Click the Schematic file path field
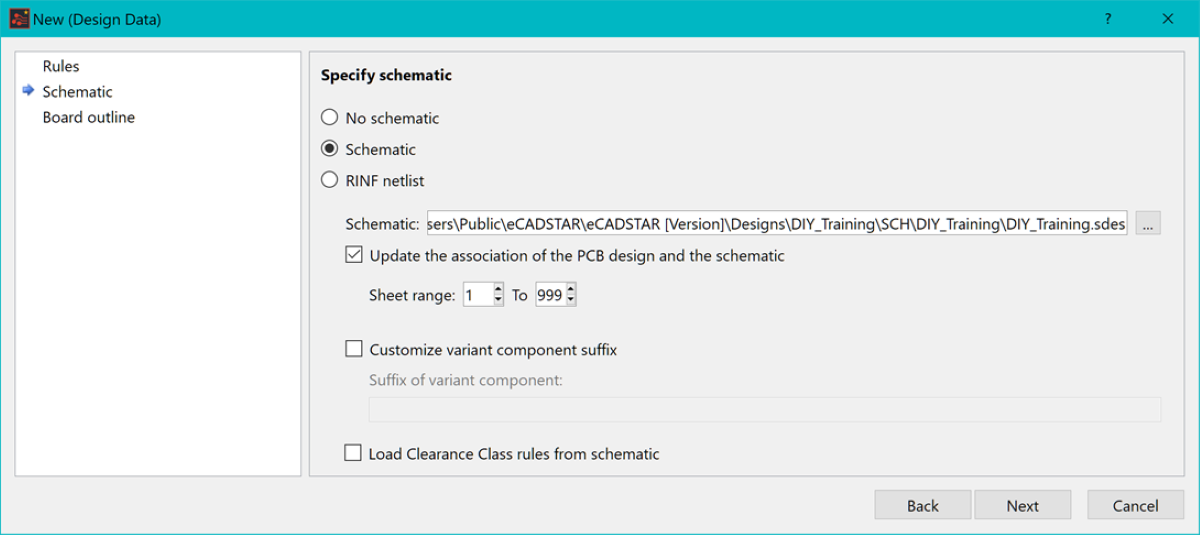Screen dimensions: 1200x535 pos(777,224)
